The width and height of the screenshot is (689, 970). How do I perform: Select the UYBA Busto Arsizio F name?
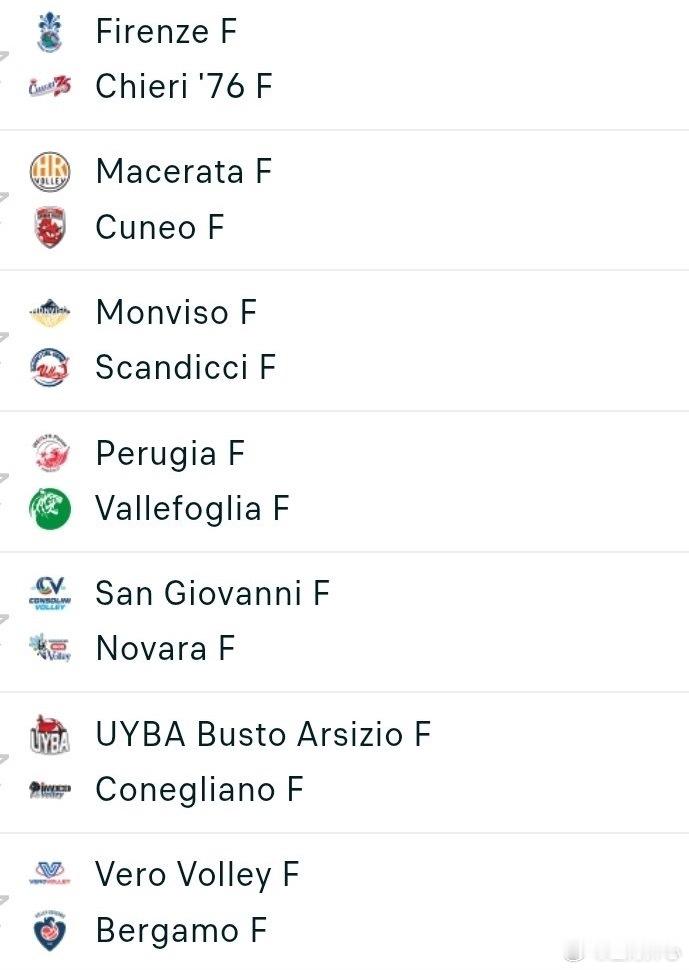click(262, 735)
